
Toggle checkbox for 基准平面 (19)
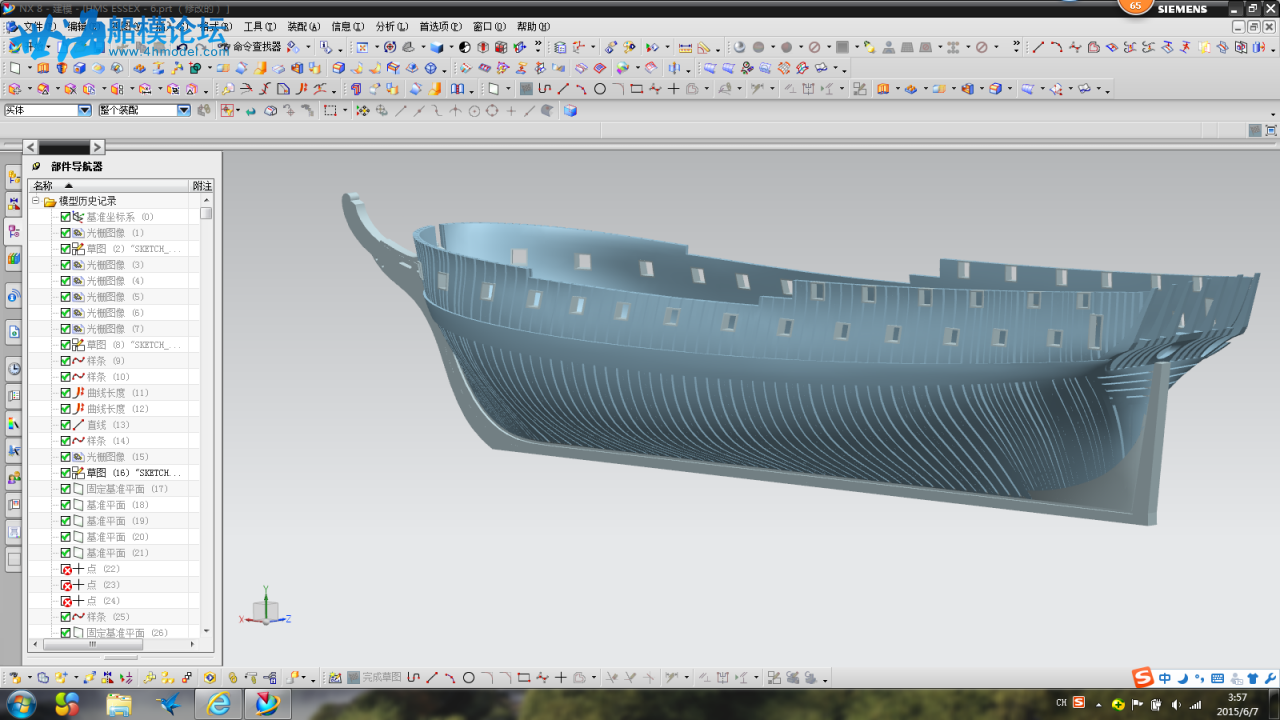[x=66, y=521]
